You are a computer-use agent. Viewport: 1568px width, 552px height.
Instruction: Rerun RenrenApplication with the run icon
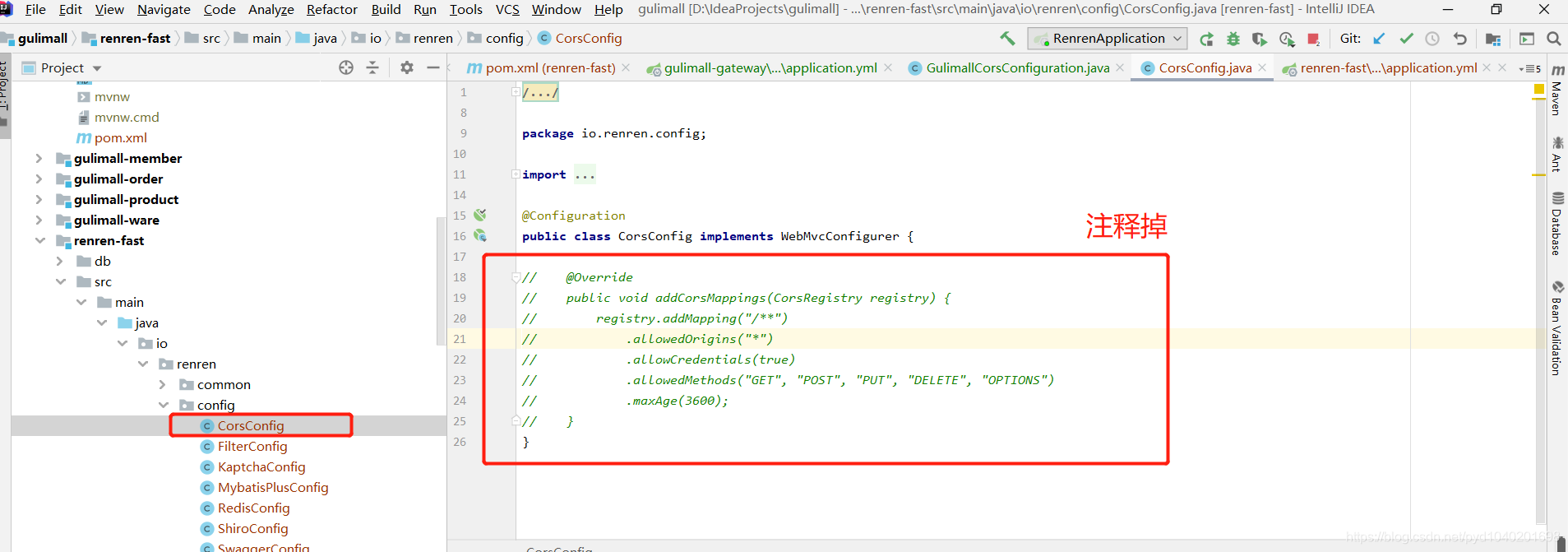point(1206,39)
